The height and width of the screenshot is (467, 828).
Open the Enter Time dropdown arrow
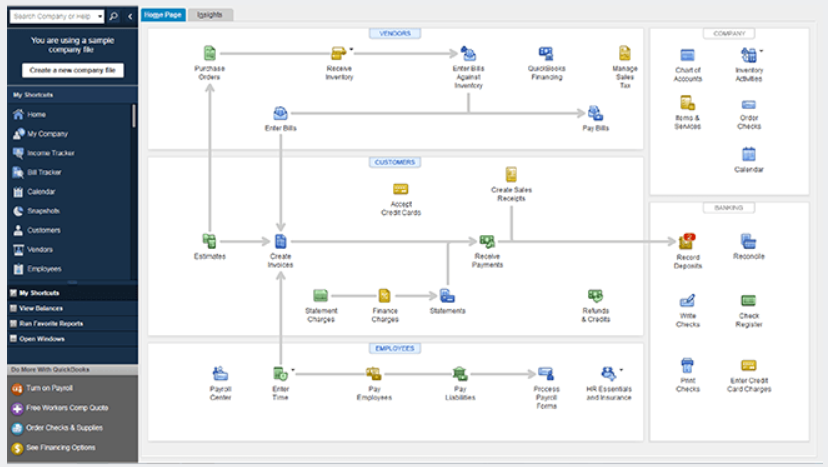293,368
